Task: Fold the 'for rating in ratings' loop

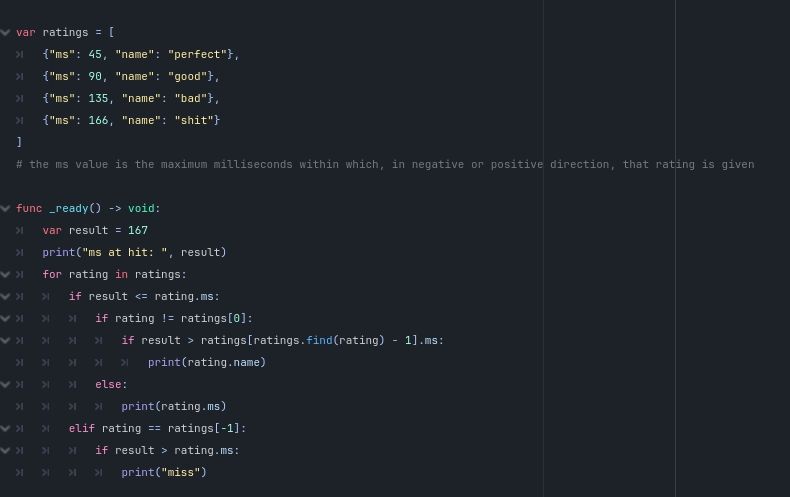Action: [6, 274]
